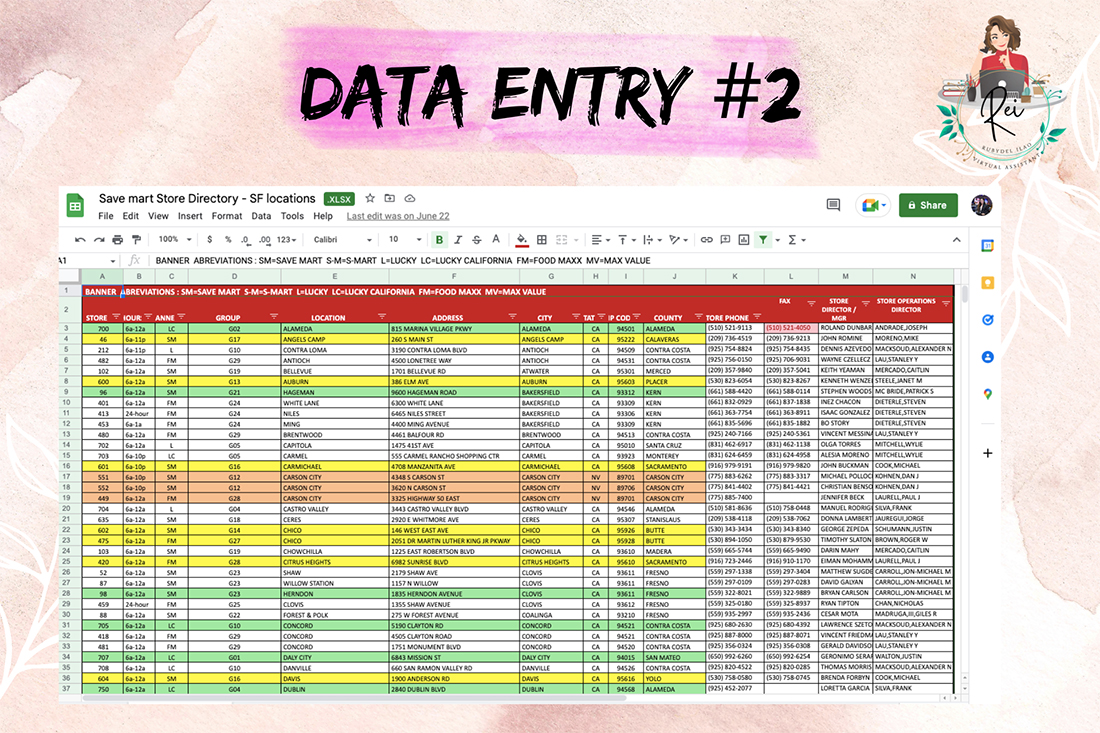Open the Format menu
Screen dimensions: 1100x733
point(227,216)
